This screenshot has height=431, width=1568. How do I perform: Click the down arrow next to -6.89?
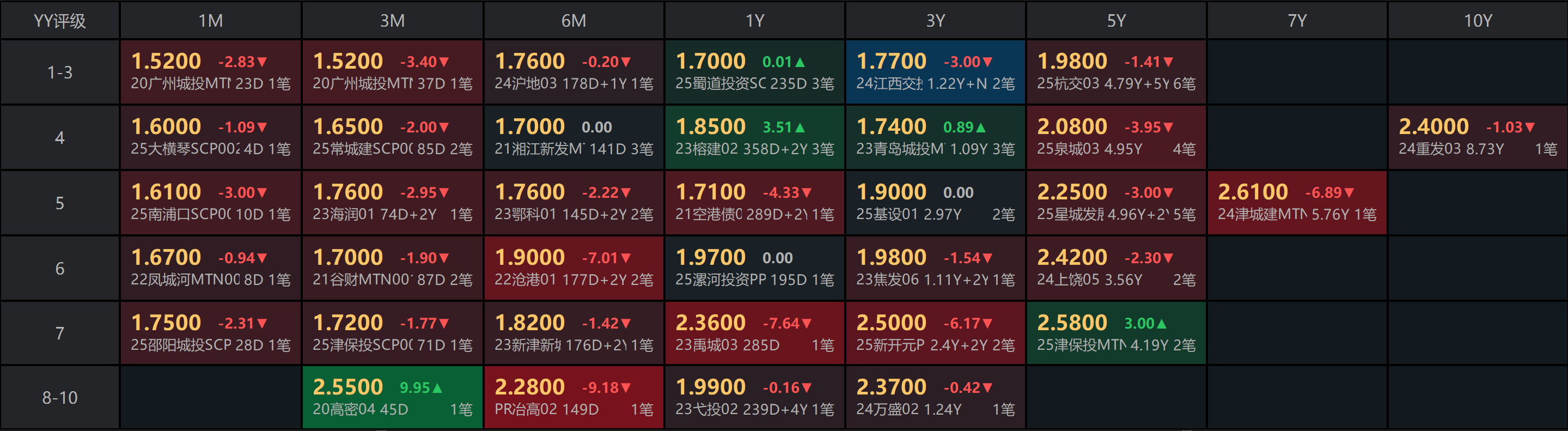[x=1349, y=193]
